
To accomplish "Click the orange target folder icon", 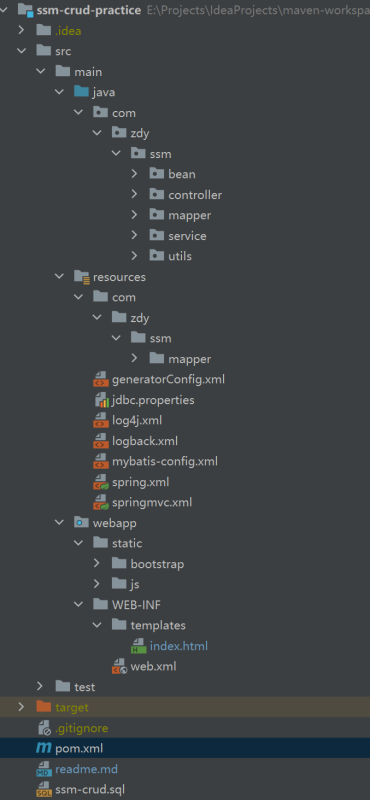I will 44,707.
